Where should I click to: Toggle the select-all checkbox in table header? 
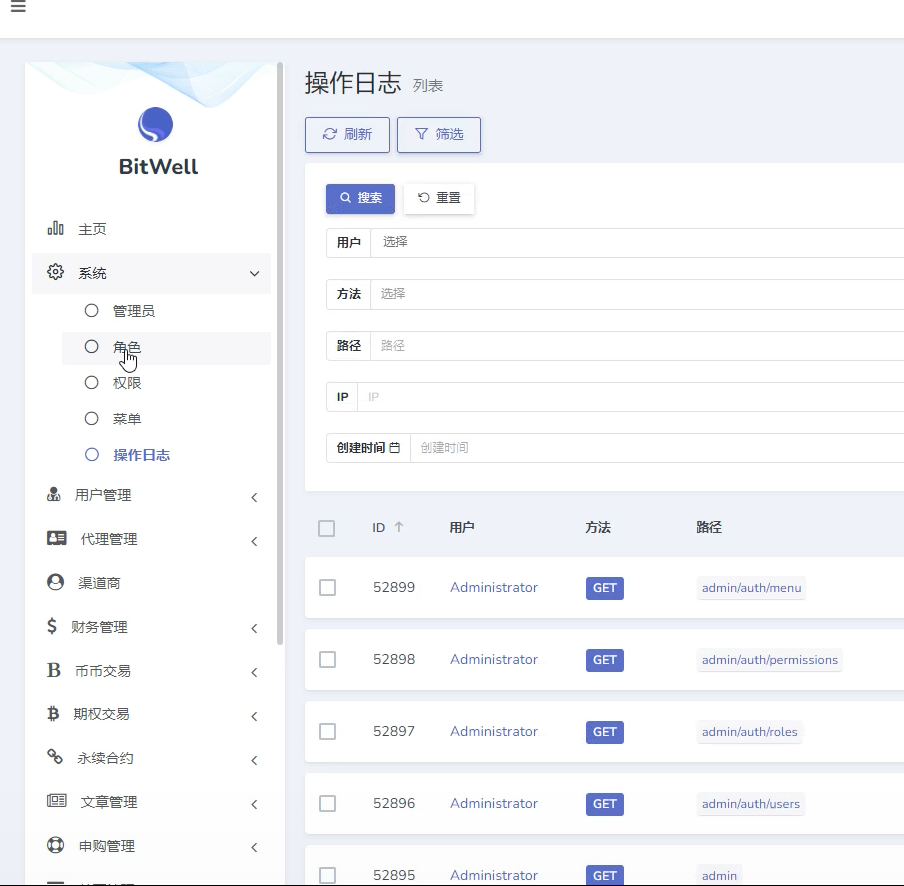click(326, 528)
